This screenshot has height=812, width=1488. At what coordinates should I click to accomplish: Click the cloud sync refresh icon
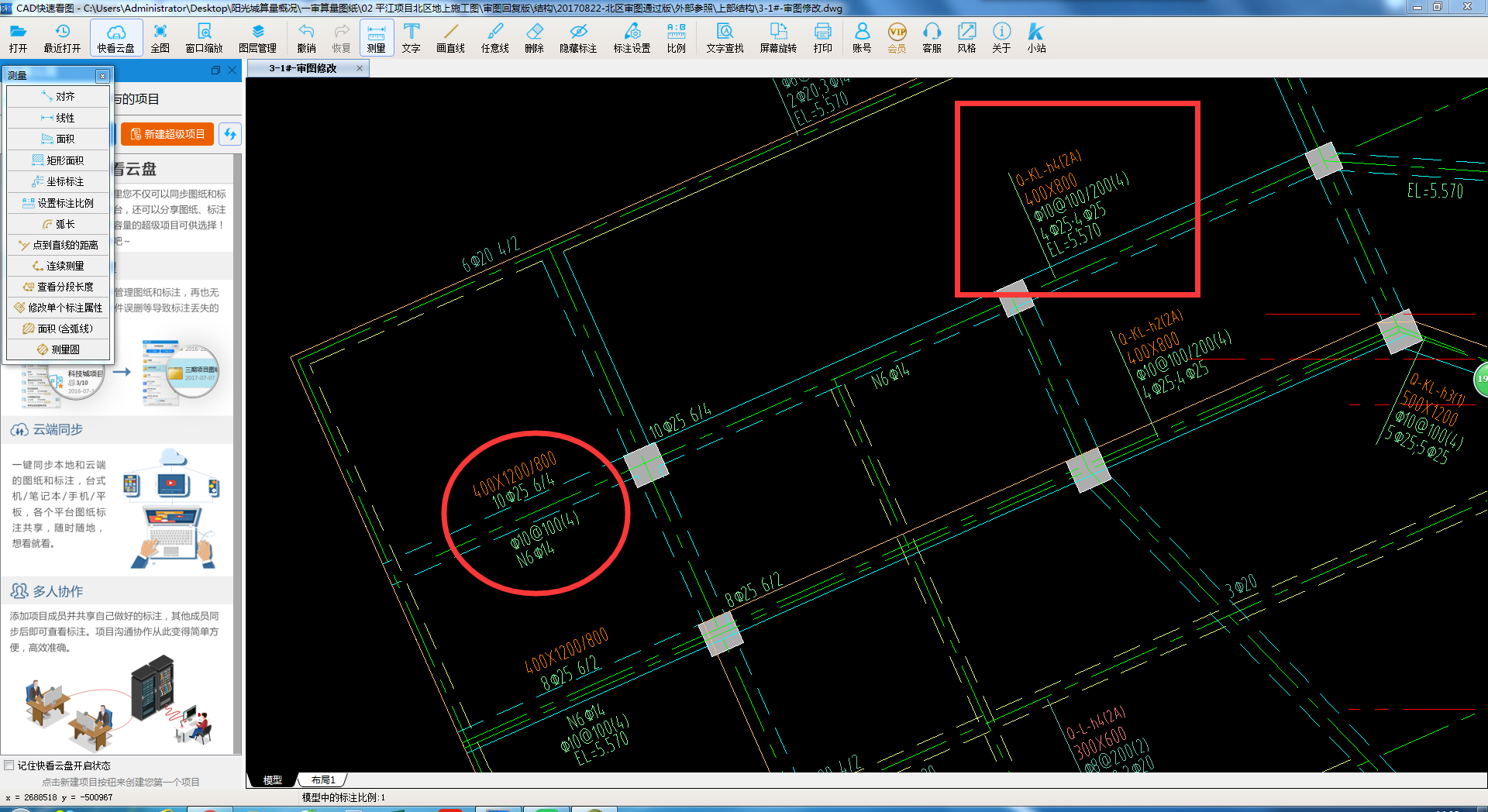pyautogui.click(x=230, y=134)
